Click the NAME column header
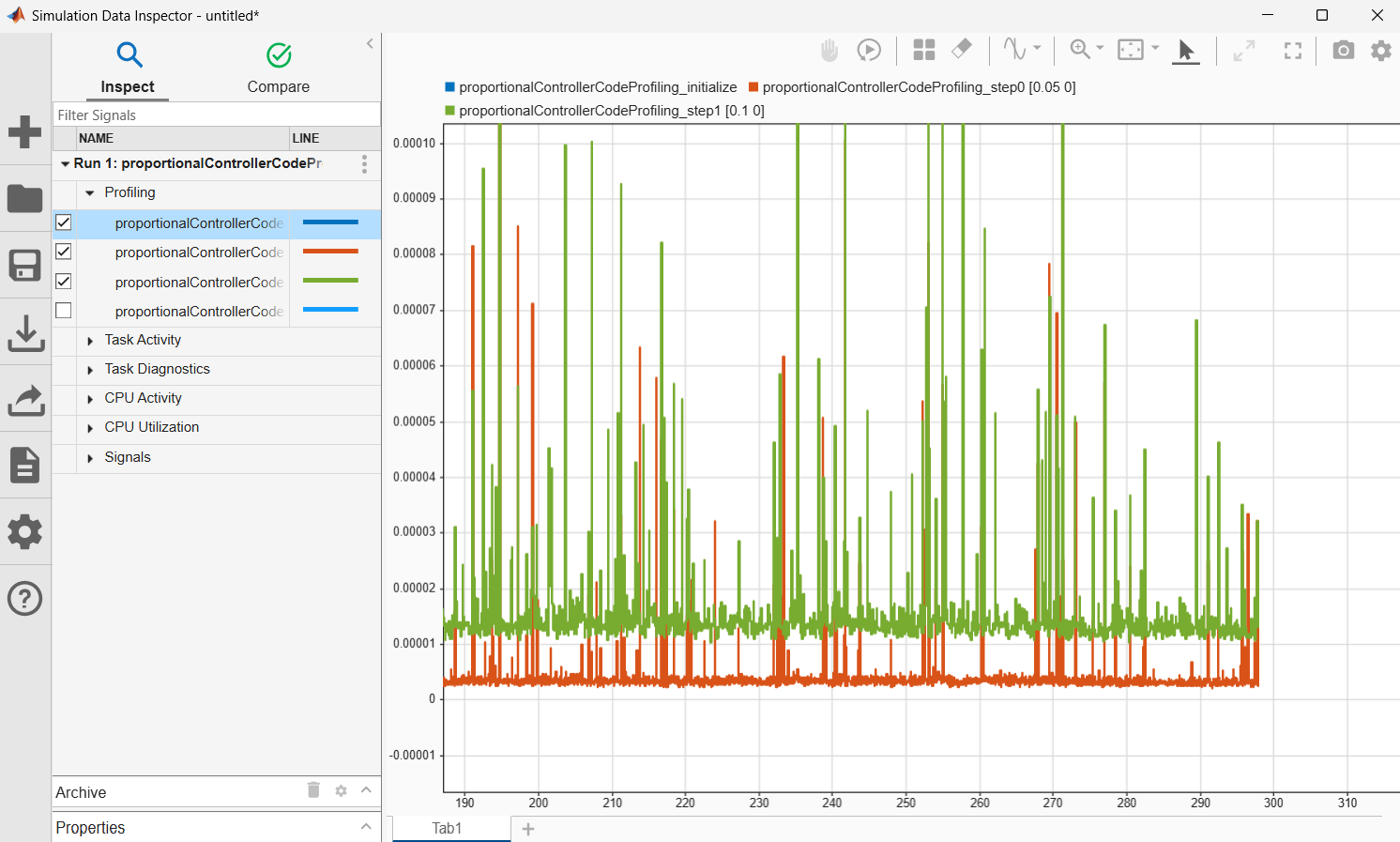 182,138
